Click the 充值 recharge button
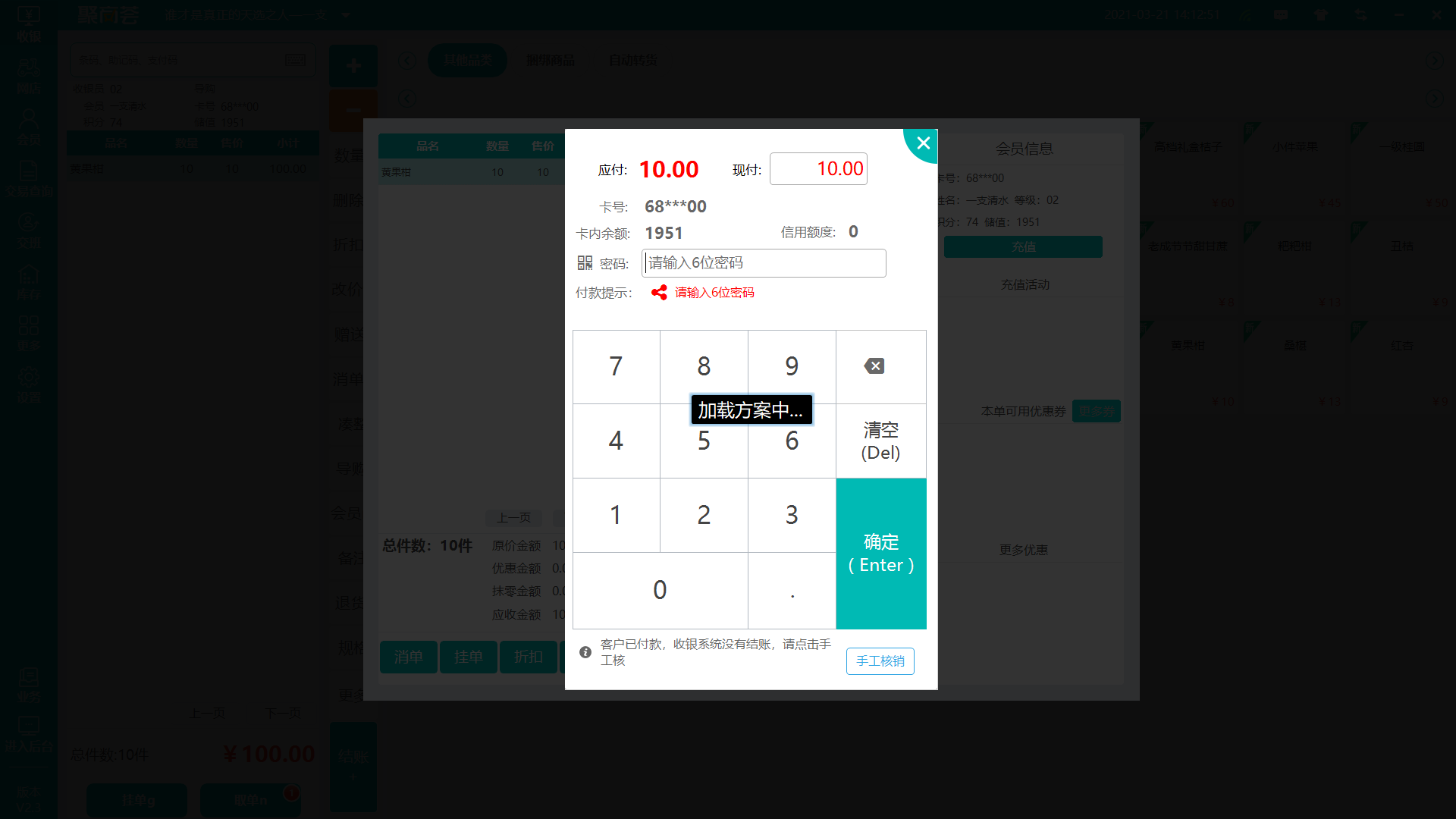Viewport: 1456px width, 819px height. [1023, 246]
